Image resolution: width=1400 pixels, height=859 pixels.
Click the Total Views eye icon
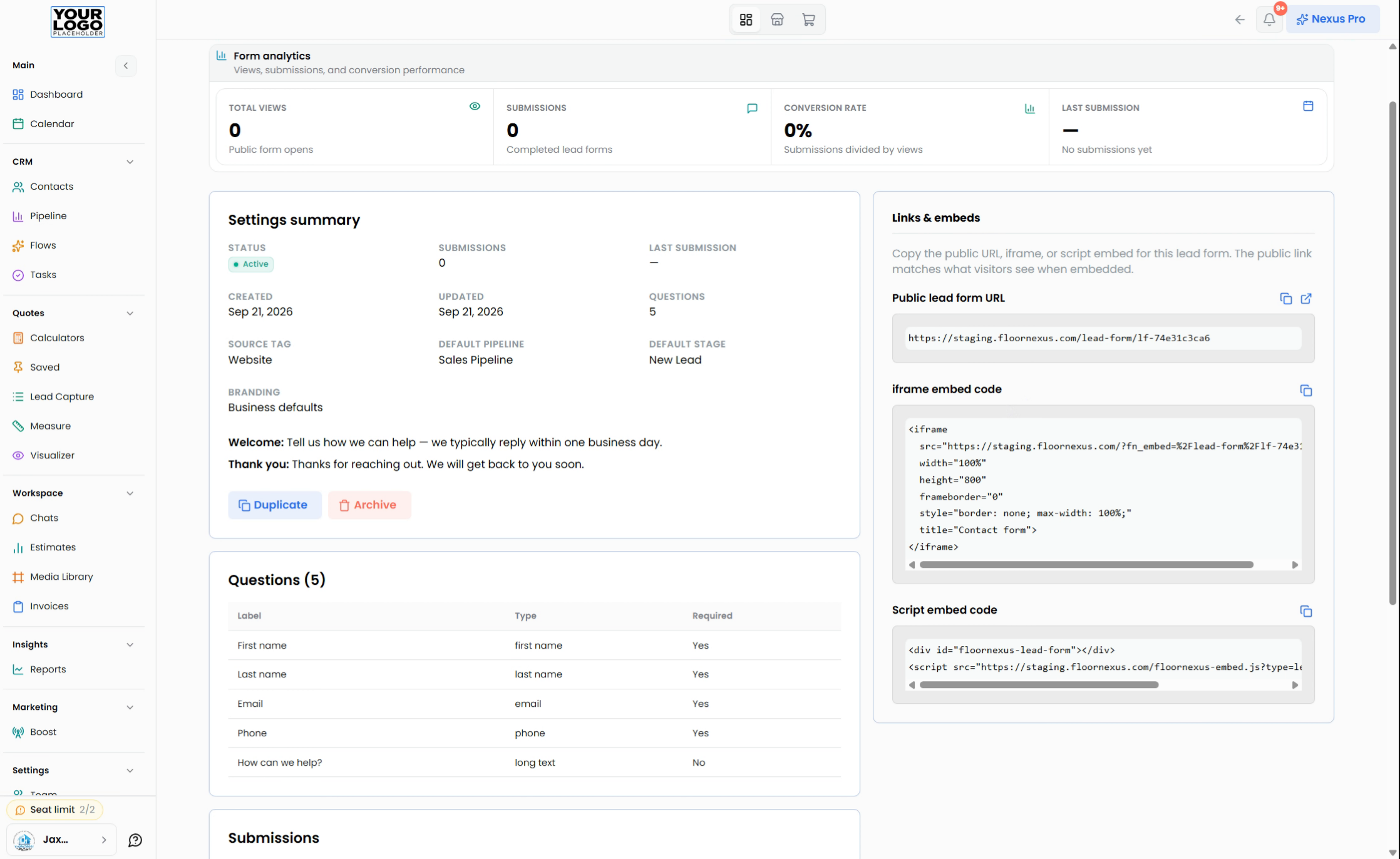tap(475, 106)
